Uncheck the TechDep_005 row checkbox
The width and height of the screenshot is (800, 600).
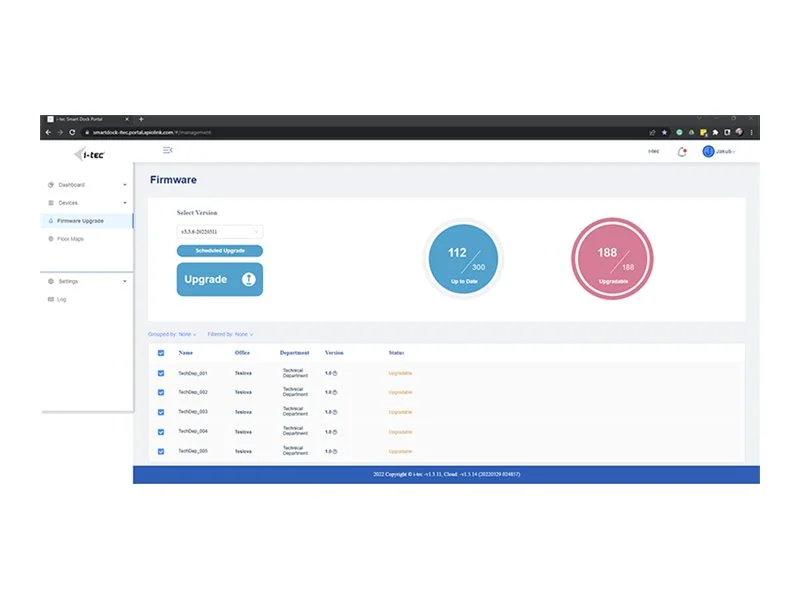(x=161, y=451)
